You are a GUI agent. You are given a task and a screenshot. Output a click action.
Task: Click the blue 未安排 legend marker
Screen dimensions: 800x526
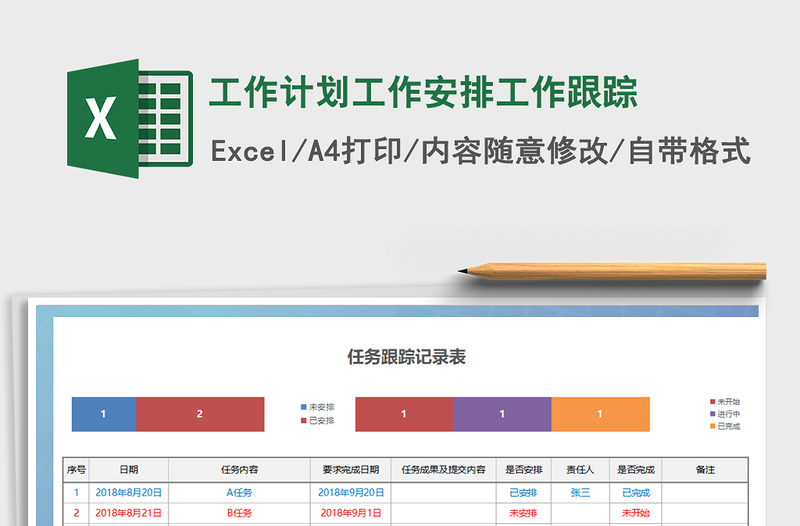coord(304,408)
